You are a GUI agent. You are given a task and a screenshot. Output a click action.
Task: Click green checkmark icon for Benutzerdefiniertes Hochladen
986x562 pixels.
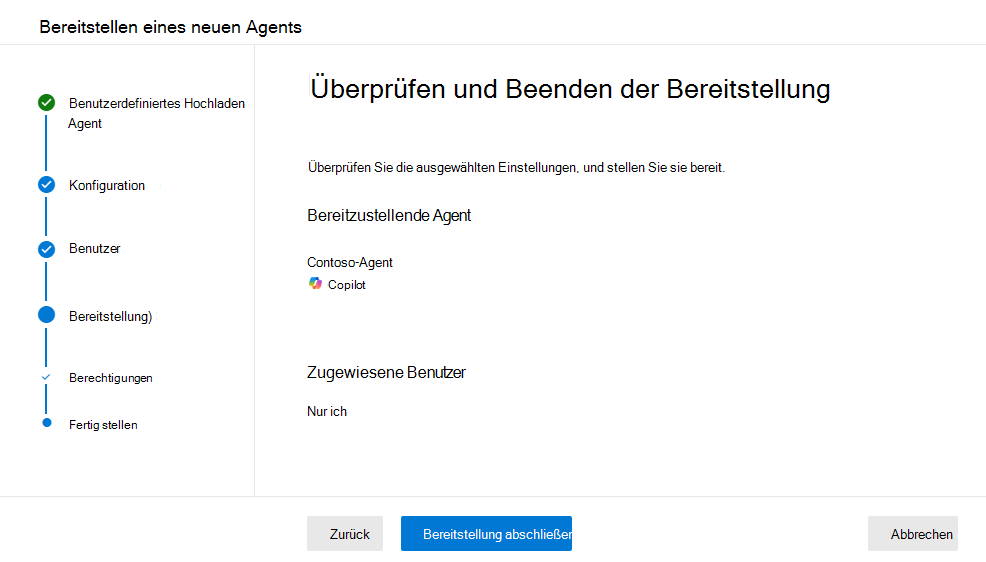pyautogui.click(x=47, y=102)
